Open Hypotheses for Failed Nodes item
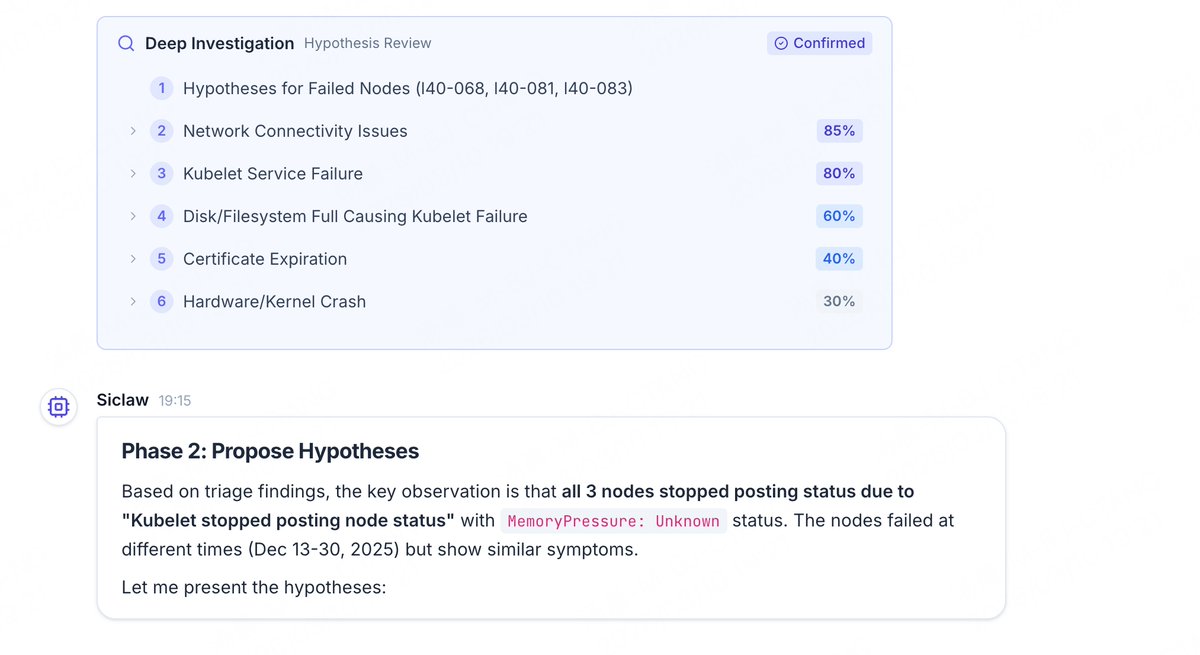Image resolution: width=1200 pixels, height=655 pixels. click(408, 88)
